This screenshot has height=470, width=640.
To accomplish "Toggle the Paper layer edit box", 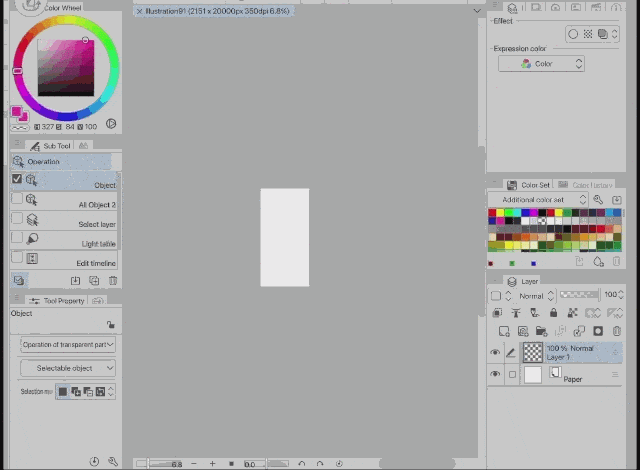I will (512, 374).
